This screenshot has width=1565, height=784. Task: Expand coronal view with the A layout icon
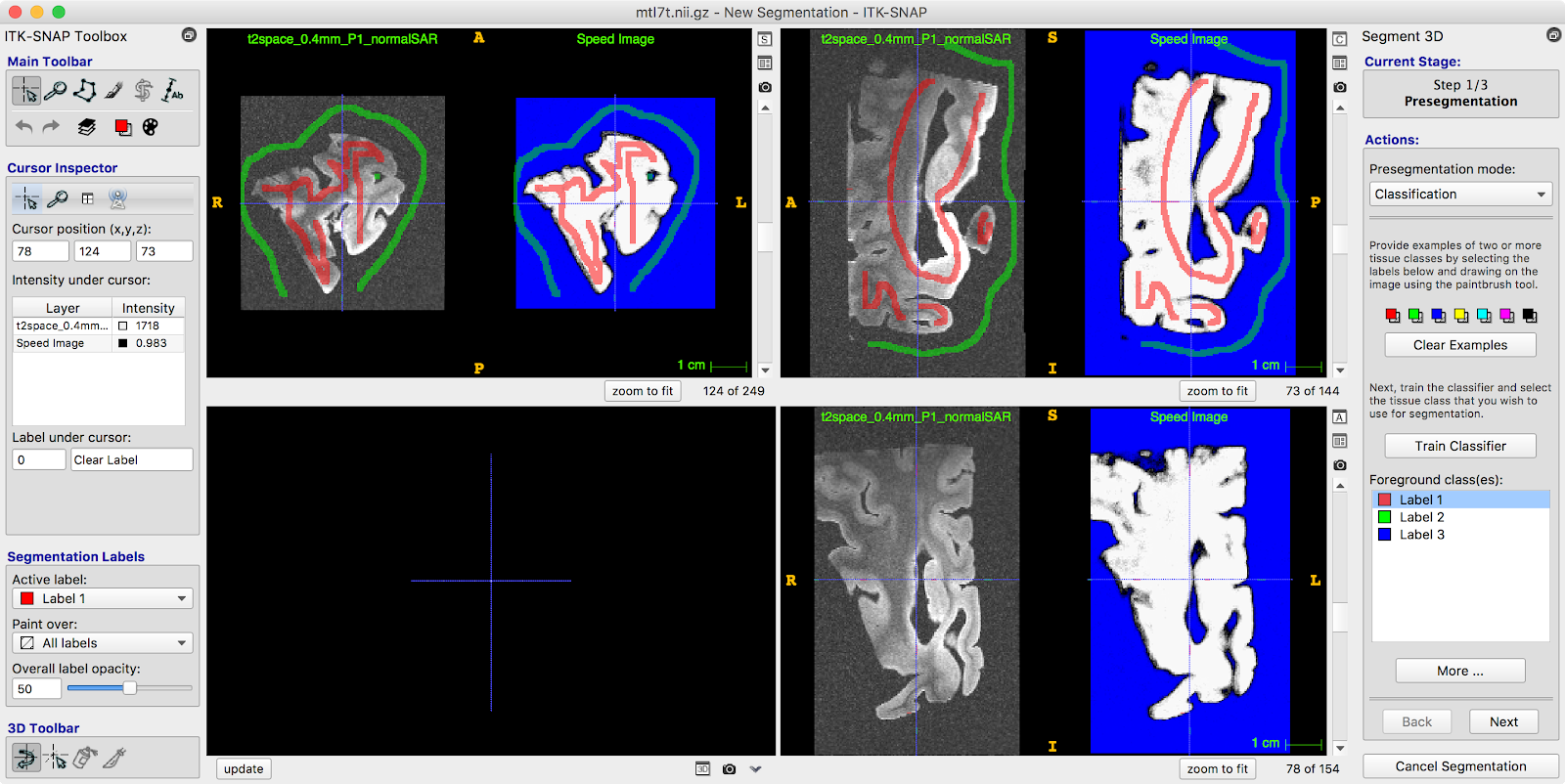click(x=1340, y=417)
